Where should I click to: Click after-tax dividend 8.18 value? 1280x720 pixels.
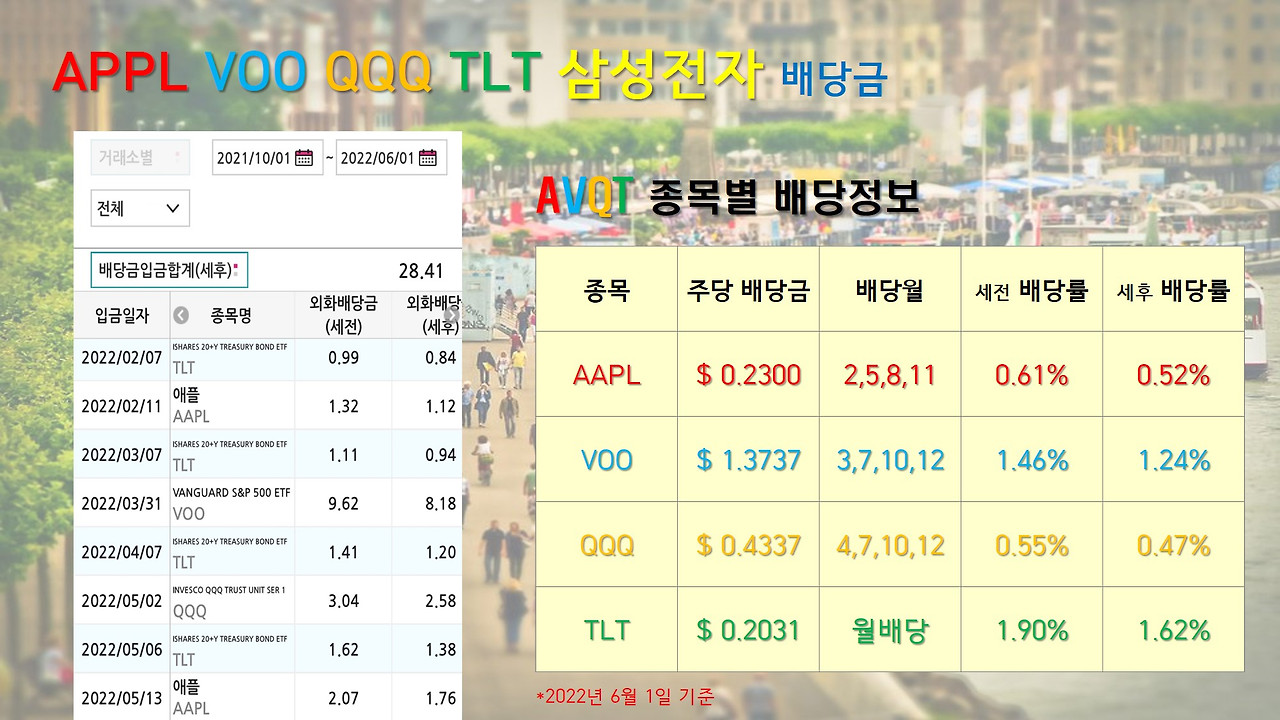click(440, 504)
